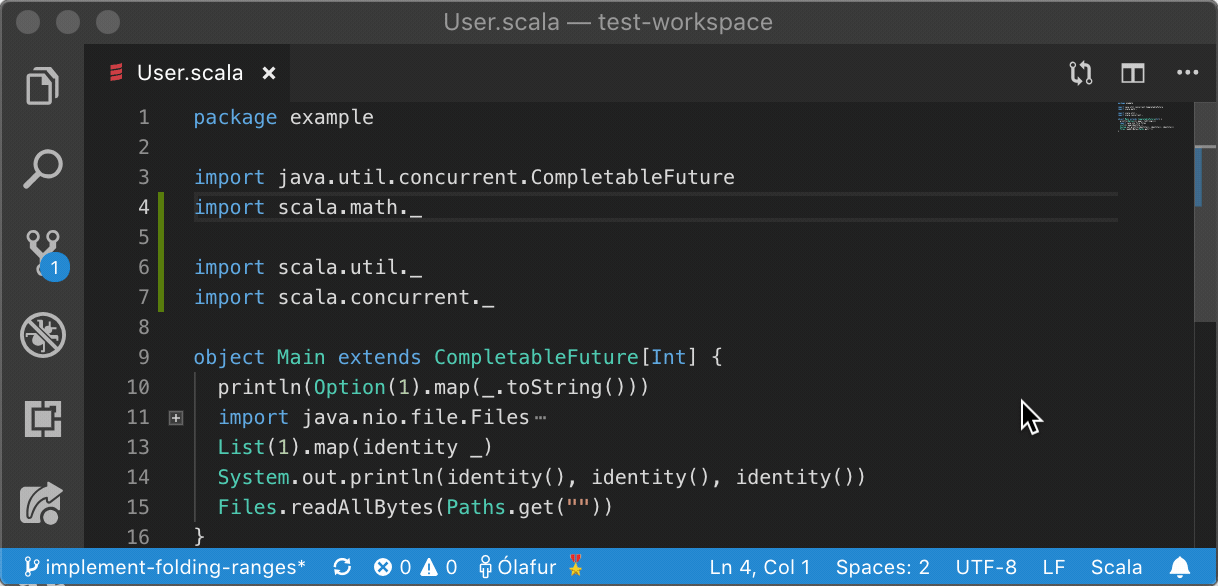
Task: Click 'println' on line 10
Action: [x=260, y=387]
